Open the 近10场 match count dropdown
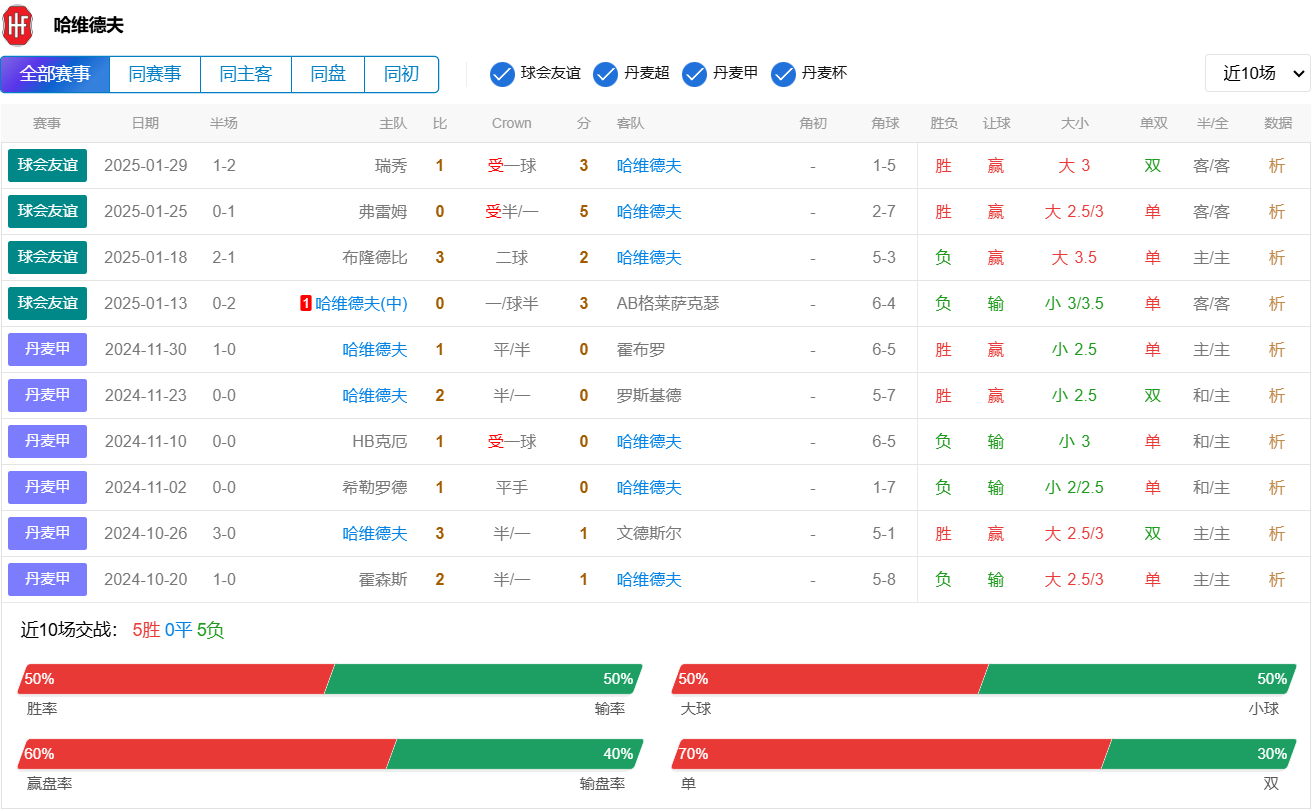Viewport: 1315px width, 811px height. click(1257, 73)
